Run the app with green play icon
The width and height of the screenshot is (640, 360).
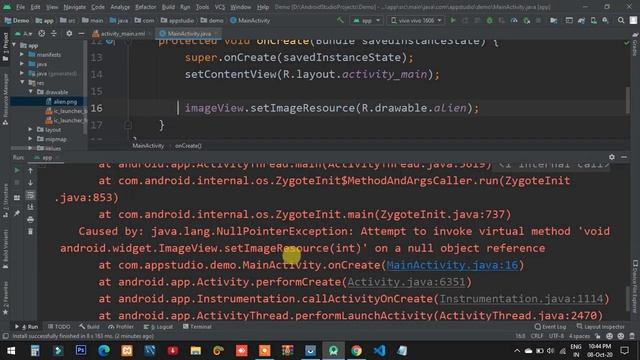point(453,20)
